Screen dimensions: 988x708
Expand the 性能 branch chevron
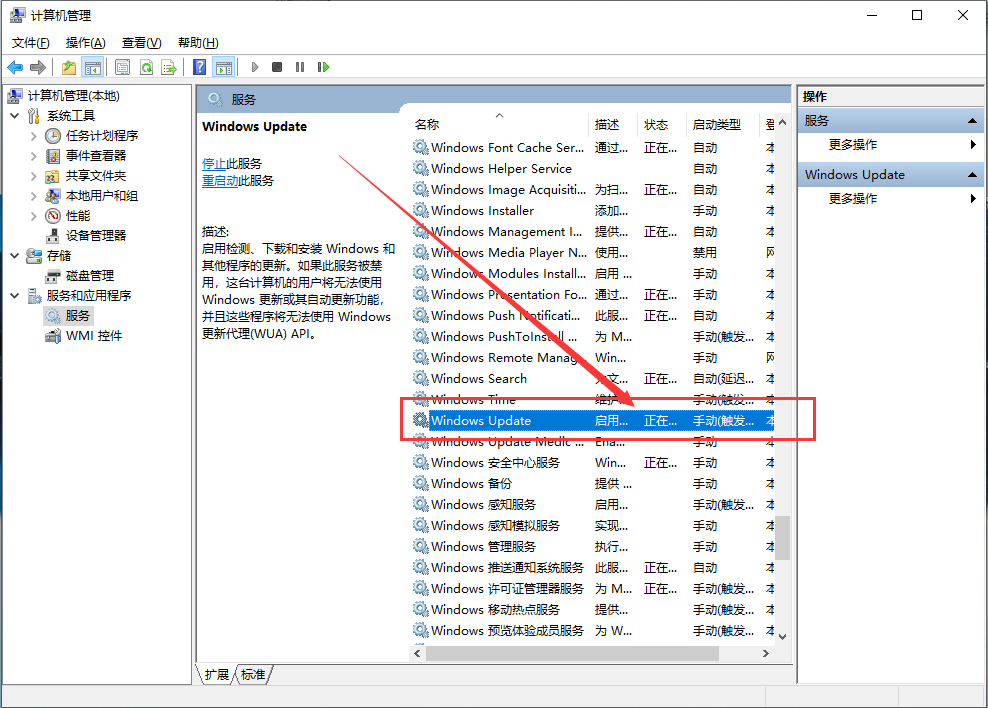[34, 216]
